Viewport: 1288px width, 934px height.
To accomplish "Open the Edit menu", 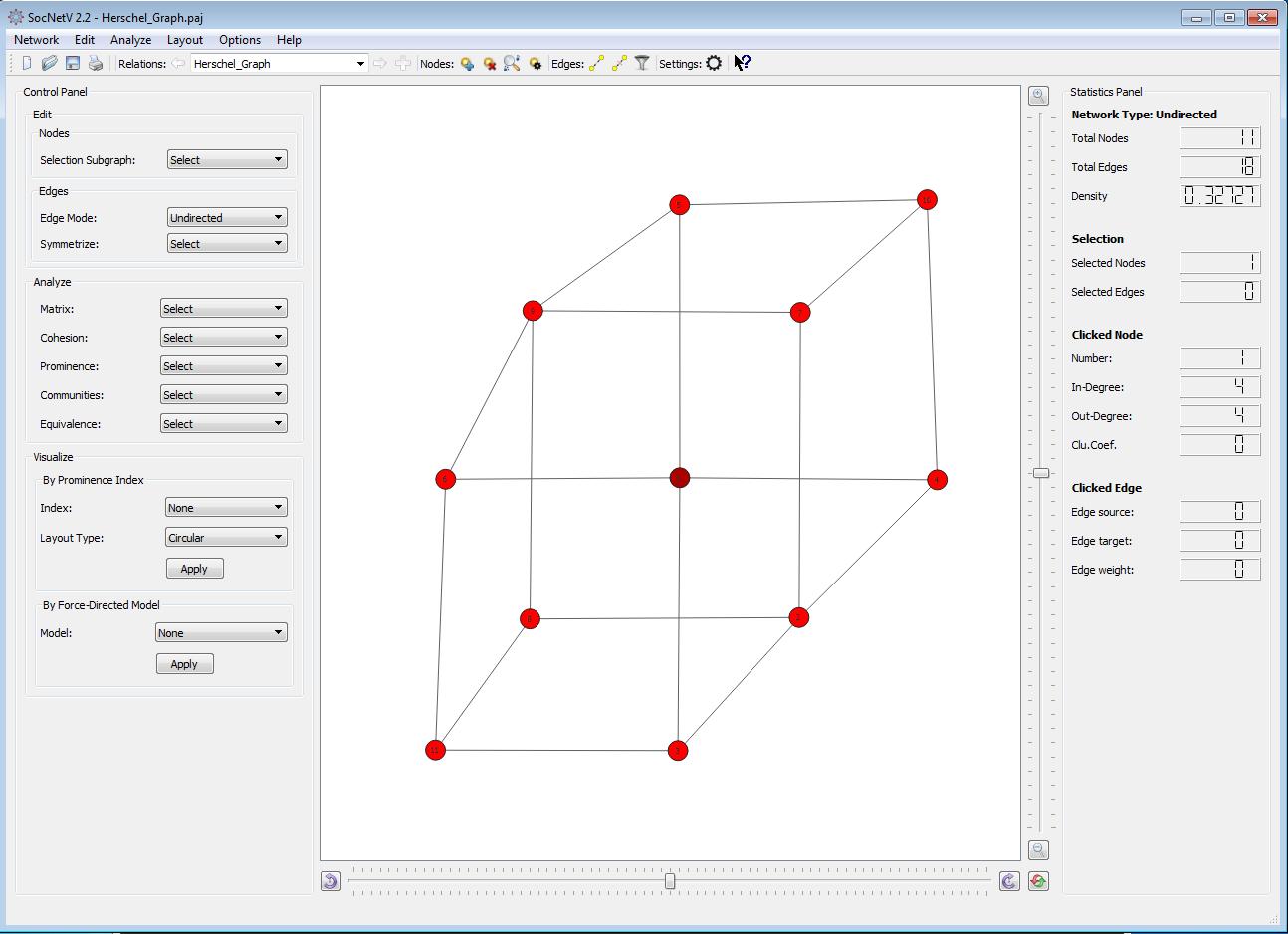I will [85, 40].
